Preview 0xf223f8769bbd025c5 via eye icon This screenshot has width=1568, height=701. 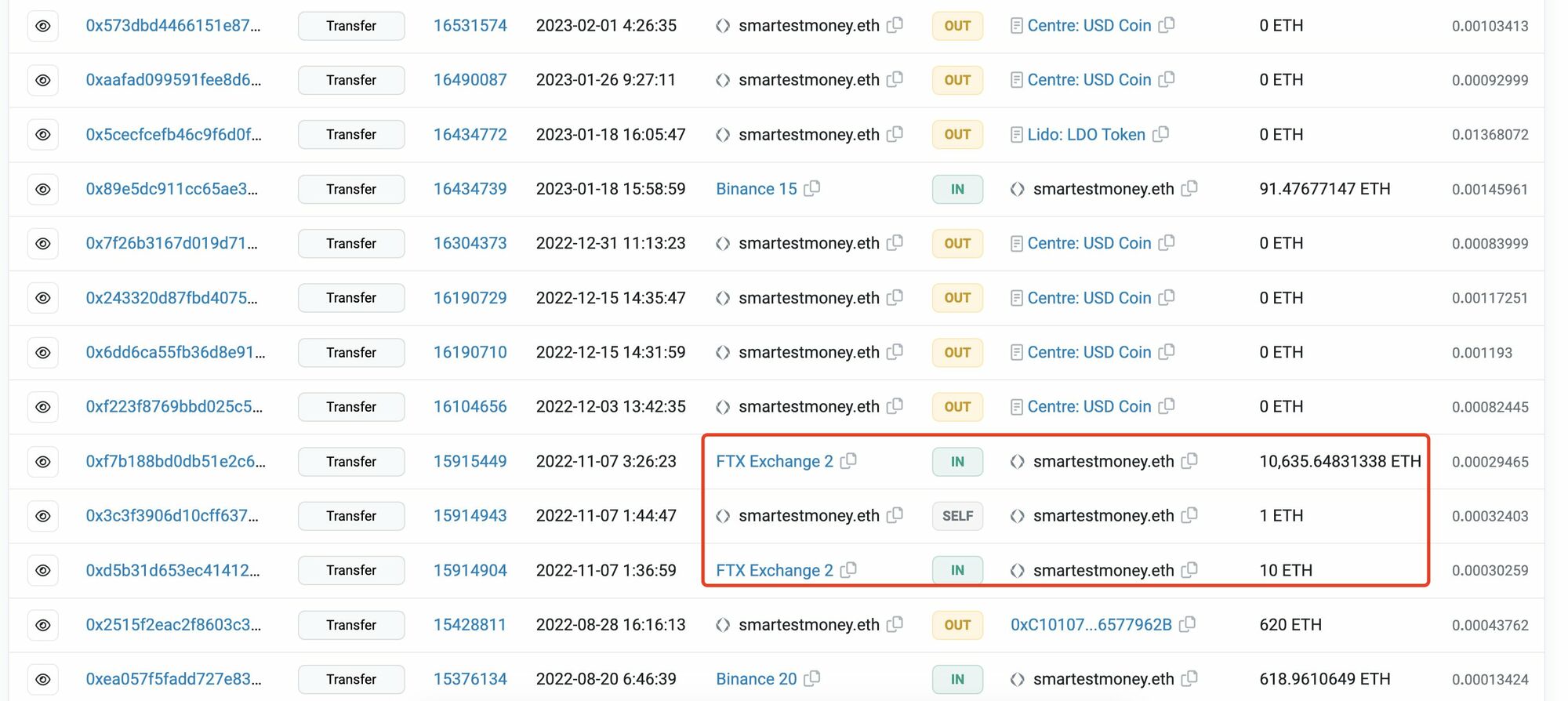click(x=43, y=407)
